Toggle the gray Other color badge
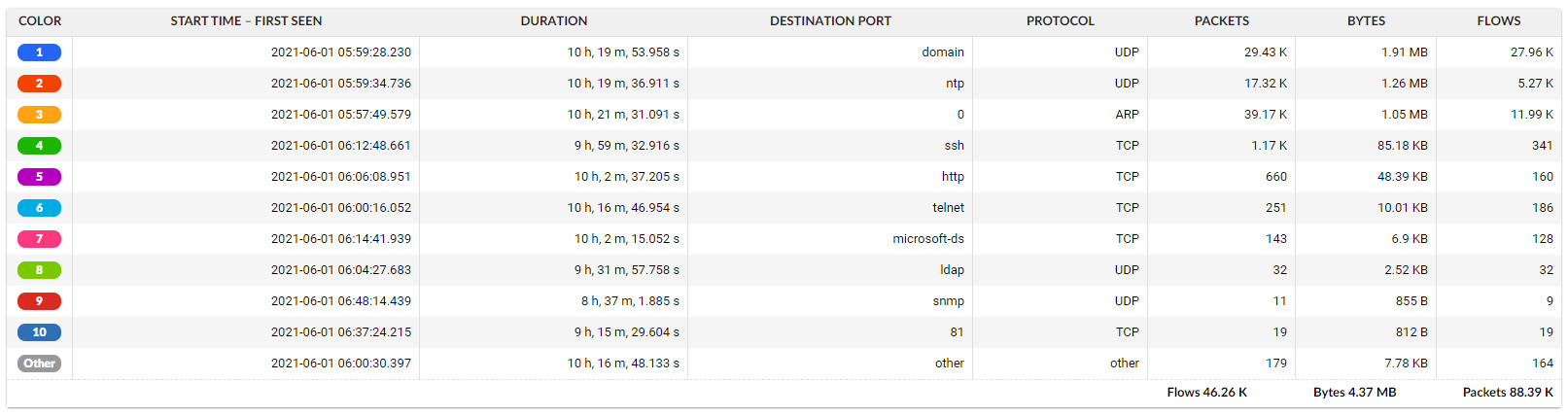Image resolution: width=1568 pixels, height=416 pixels. click(39, 364)
